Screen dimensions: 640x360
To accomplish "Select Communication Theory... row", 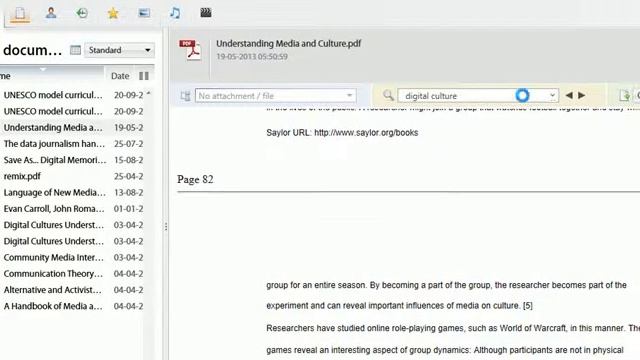I will pyautogui.click(x=73, y=274).
